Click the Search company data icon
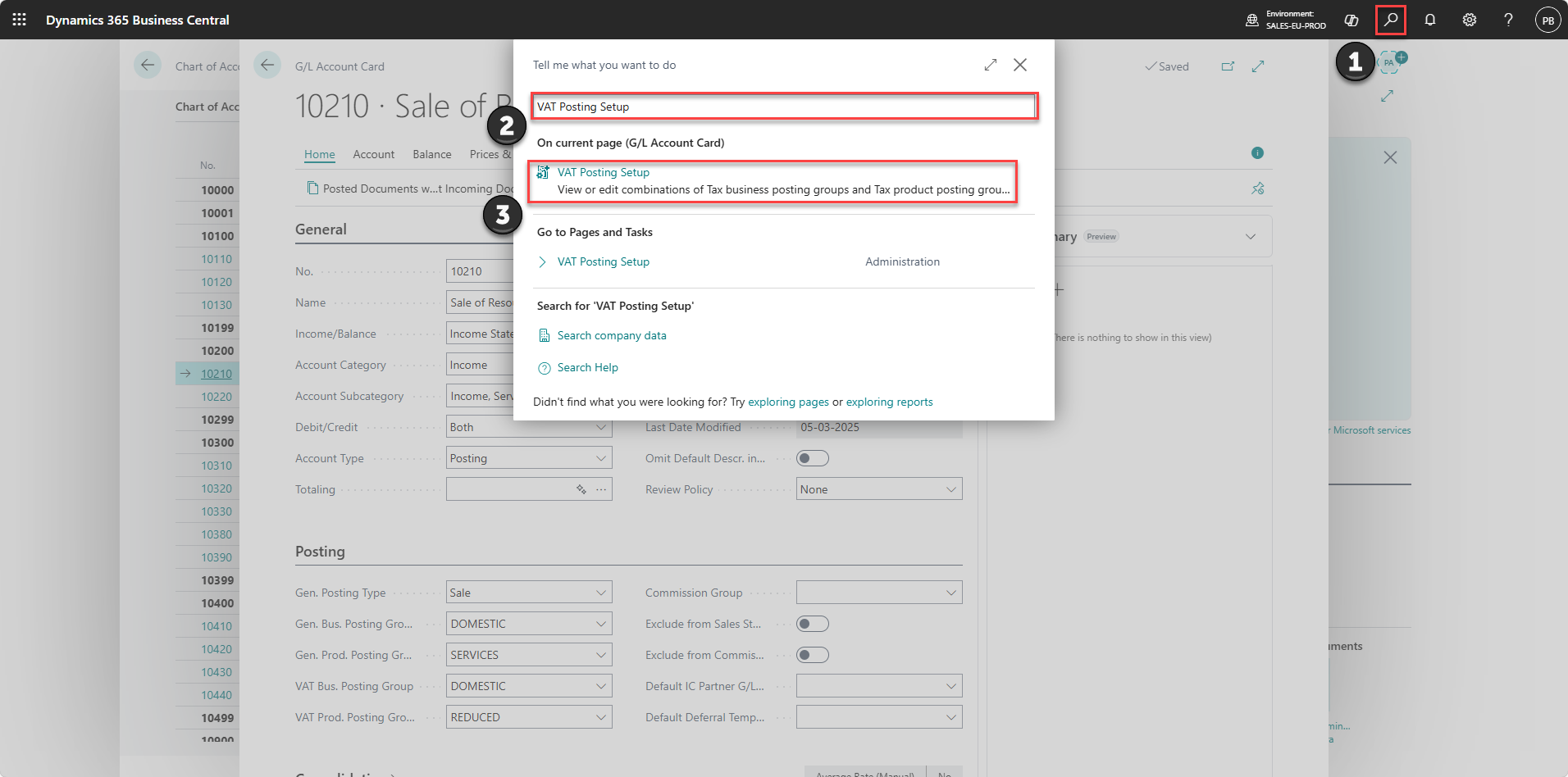This screenshot has height=777, width=1568. click(x=544, y=335)
